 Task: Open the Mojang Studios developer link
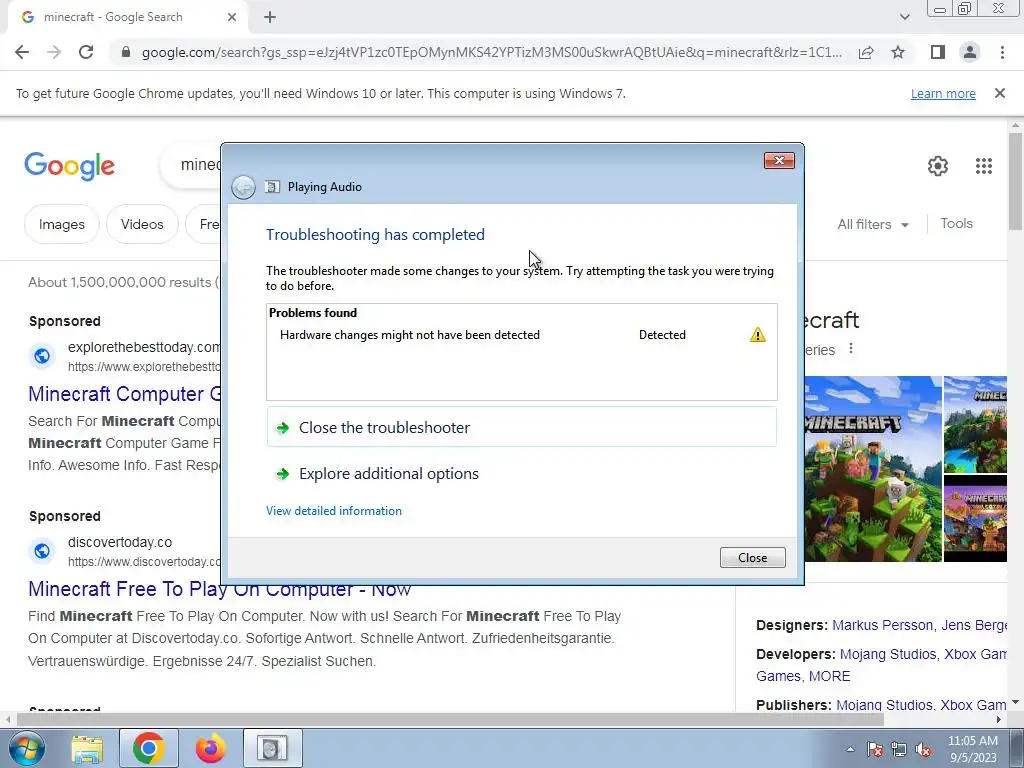[x=888, y=654]
